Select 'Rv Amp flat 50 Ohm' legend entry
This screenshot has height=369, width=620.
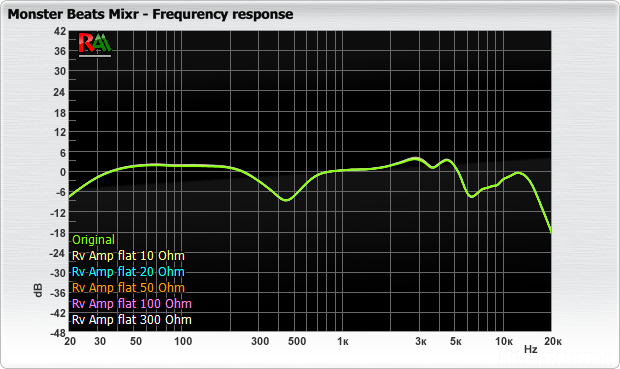(x=128, y=288)
